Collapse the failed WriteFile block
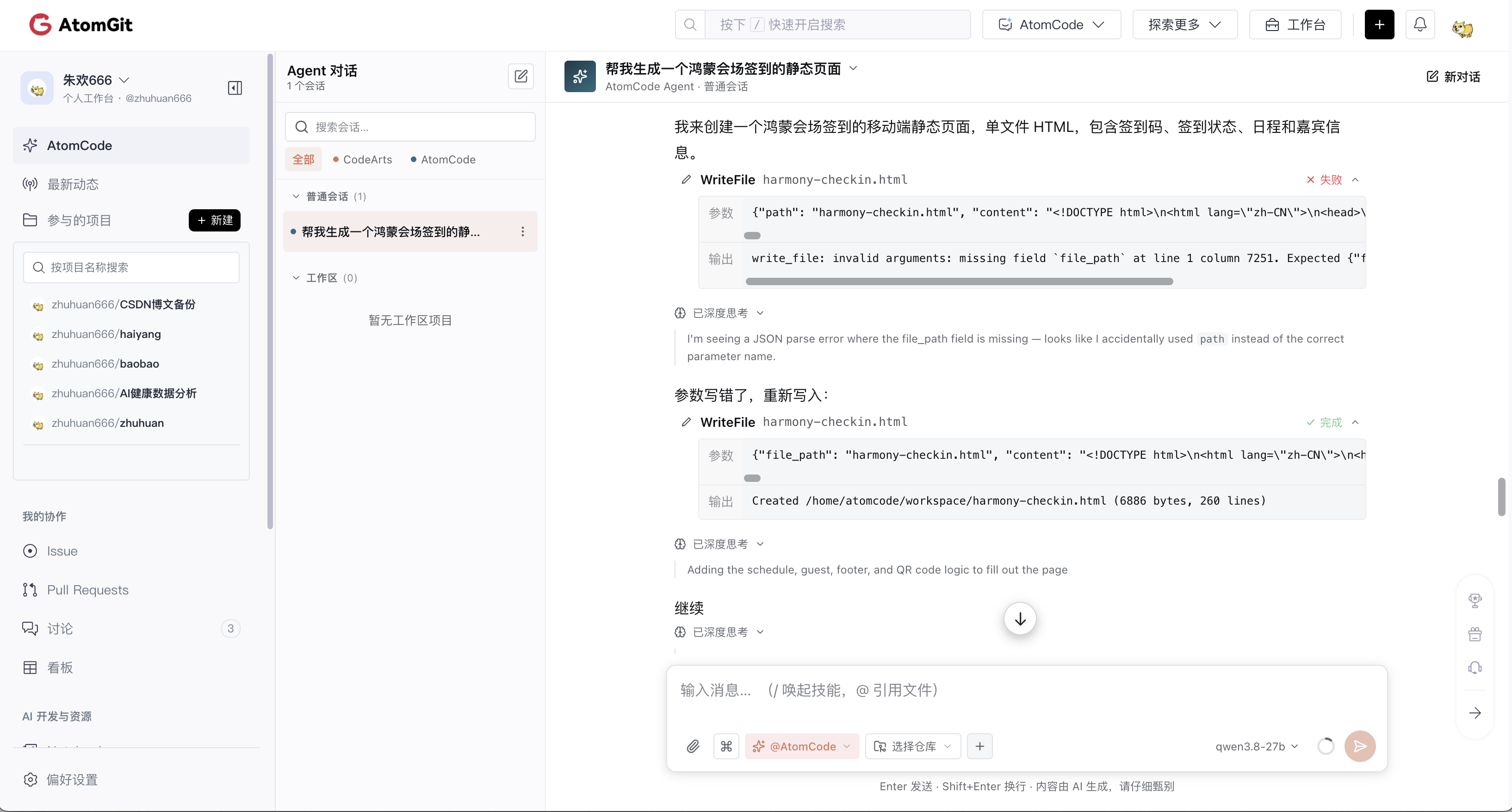 [1355, 180]
